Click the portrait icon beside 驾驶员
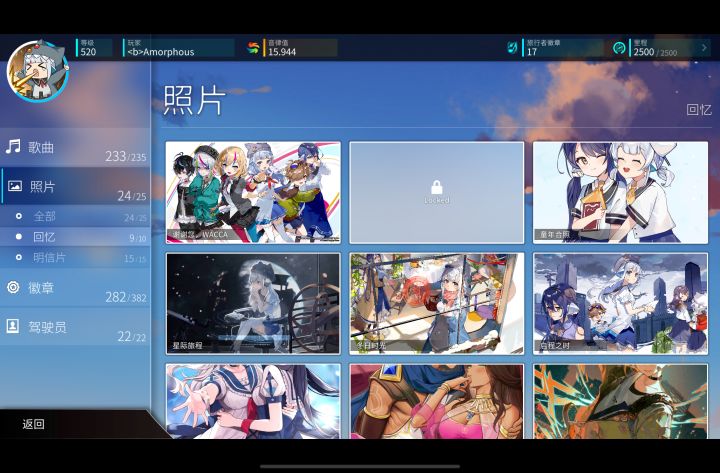Image resolution: width=720 pixels, height=473 pixels. point(12,327)
